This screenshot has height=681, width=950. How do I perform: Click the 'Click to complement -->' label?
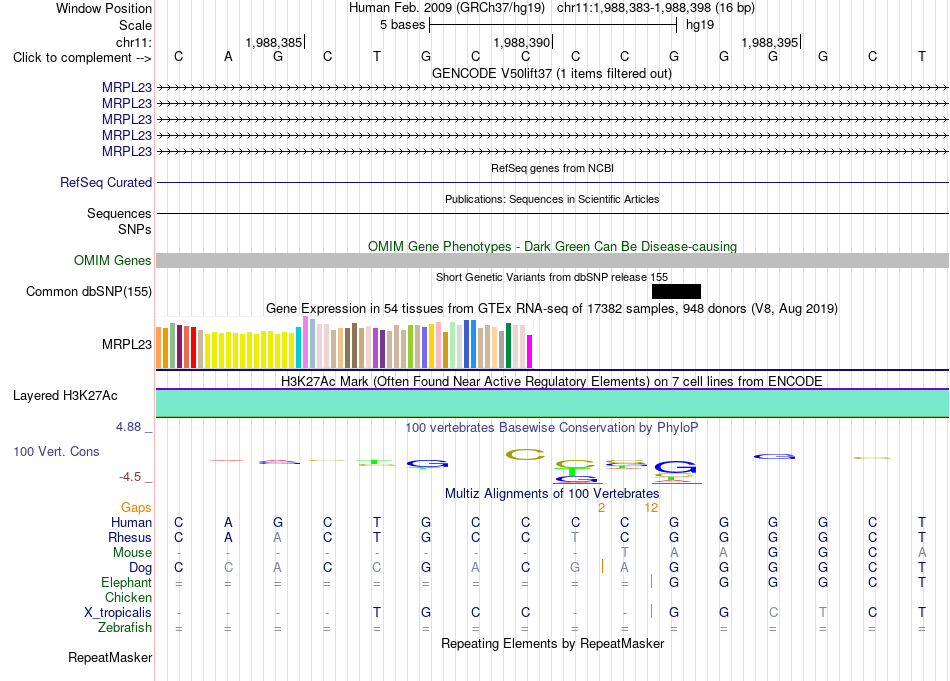[82, 58]
